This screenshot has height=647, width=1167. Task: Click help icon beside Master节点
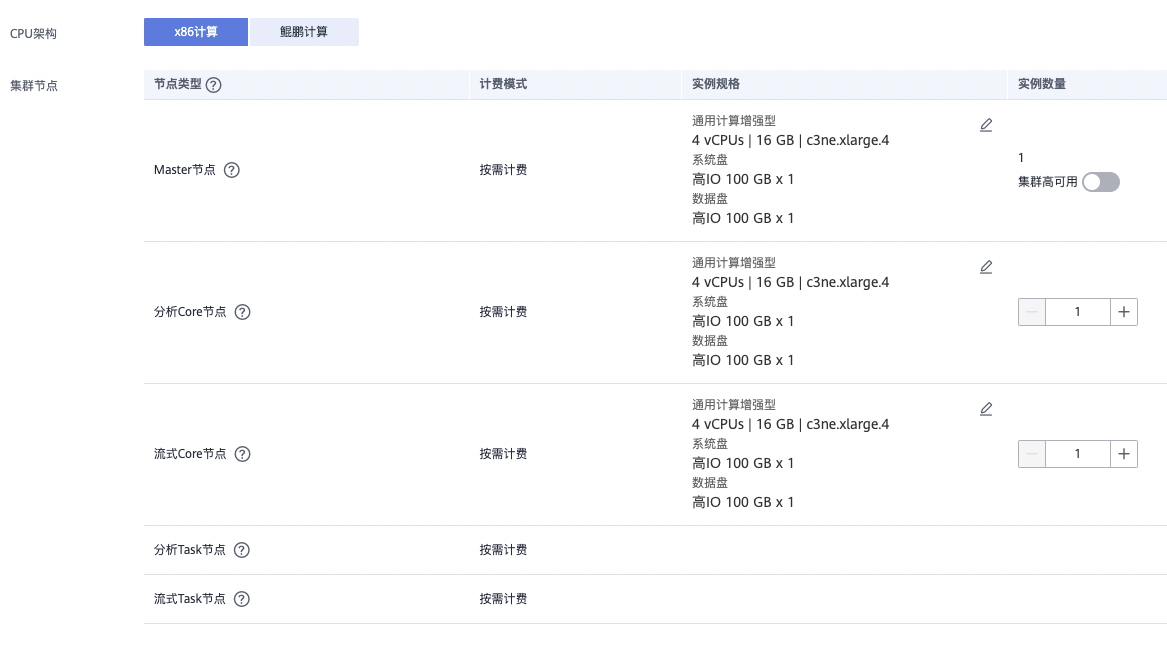(x=232, y=170)
